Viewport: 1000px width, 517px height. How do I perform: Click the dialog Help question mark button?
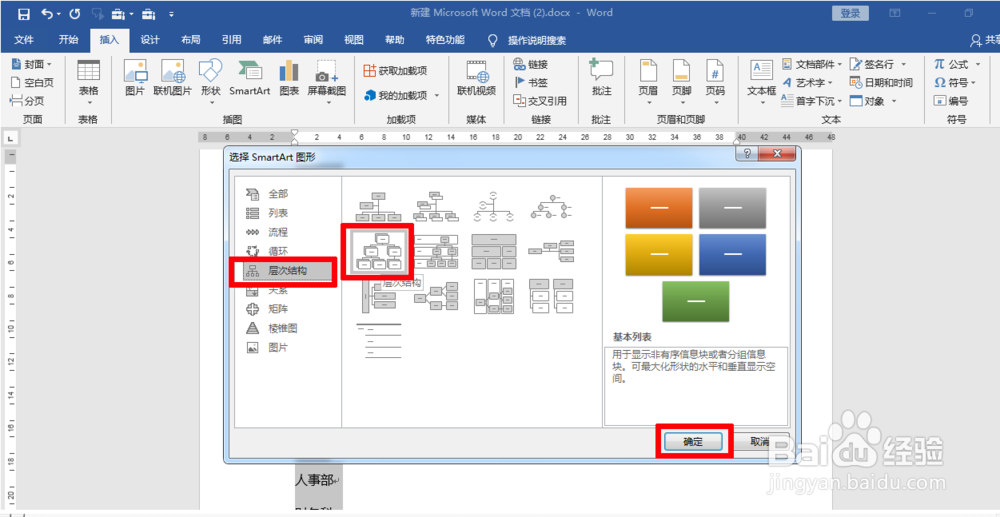[747, 154]
